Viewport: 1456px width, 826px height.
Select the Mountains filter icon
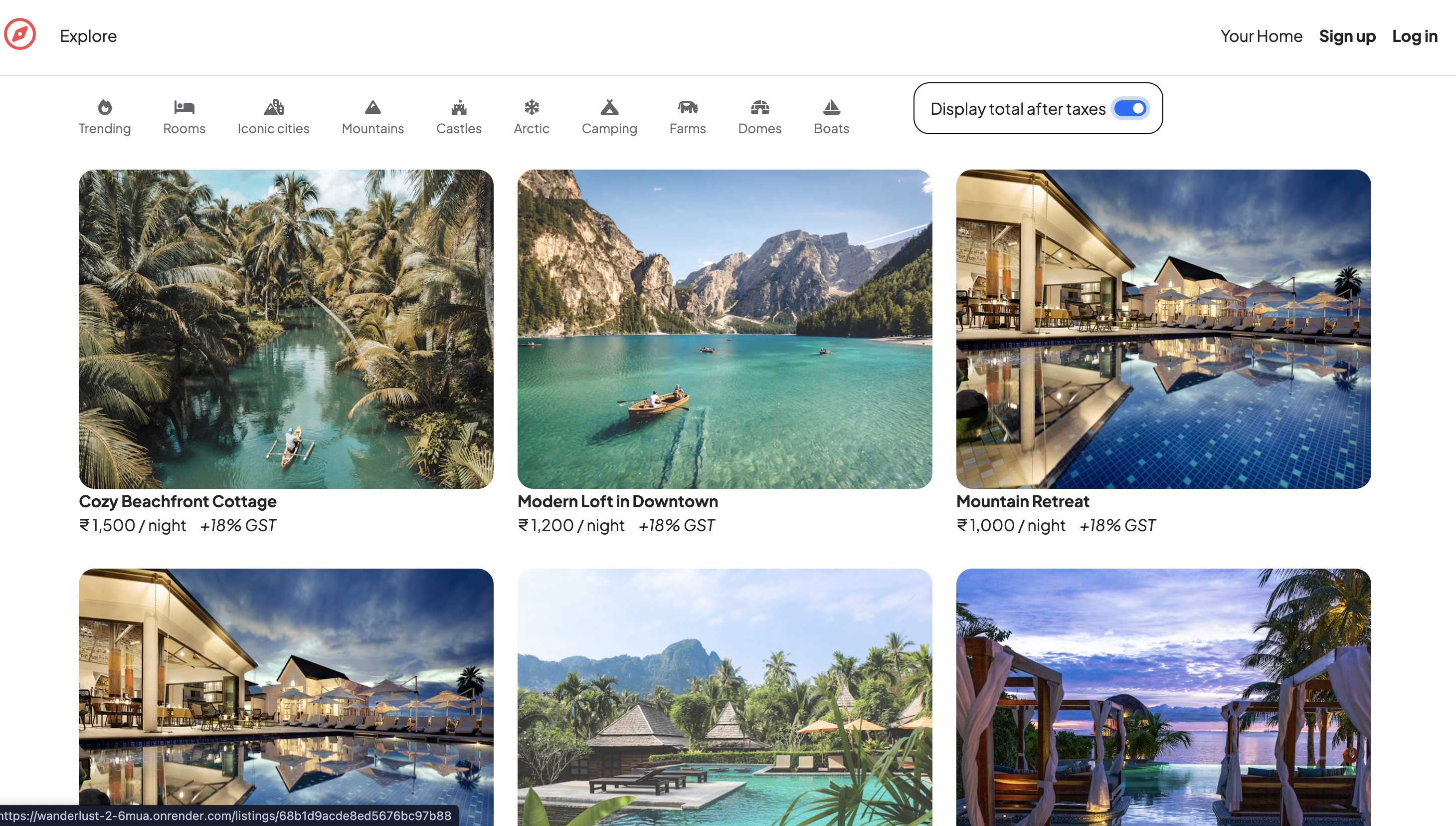pos(372,107)
